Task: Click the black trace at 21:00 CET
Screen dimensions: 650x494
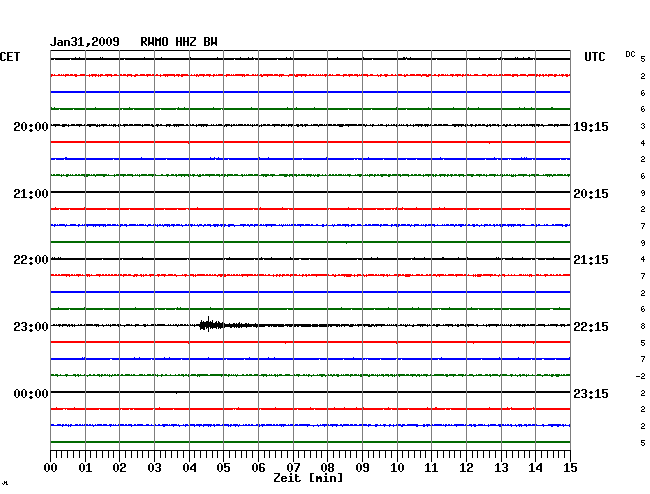Action: click(310, 192)
